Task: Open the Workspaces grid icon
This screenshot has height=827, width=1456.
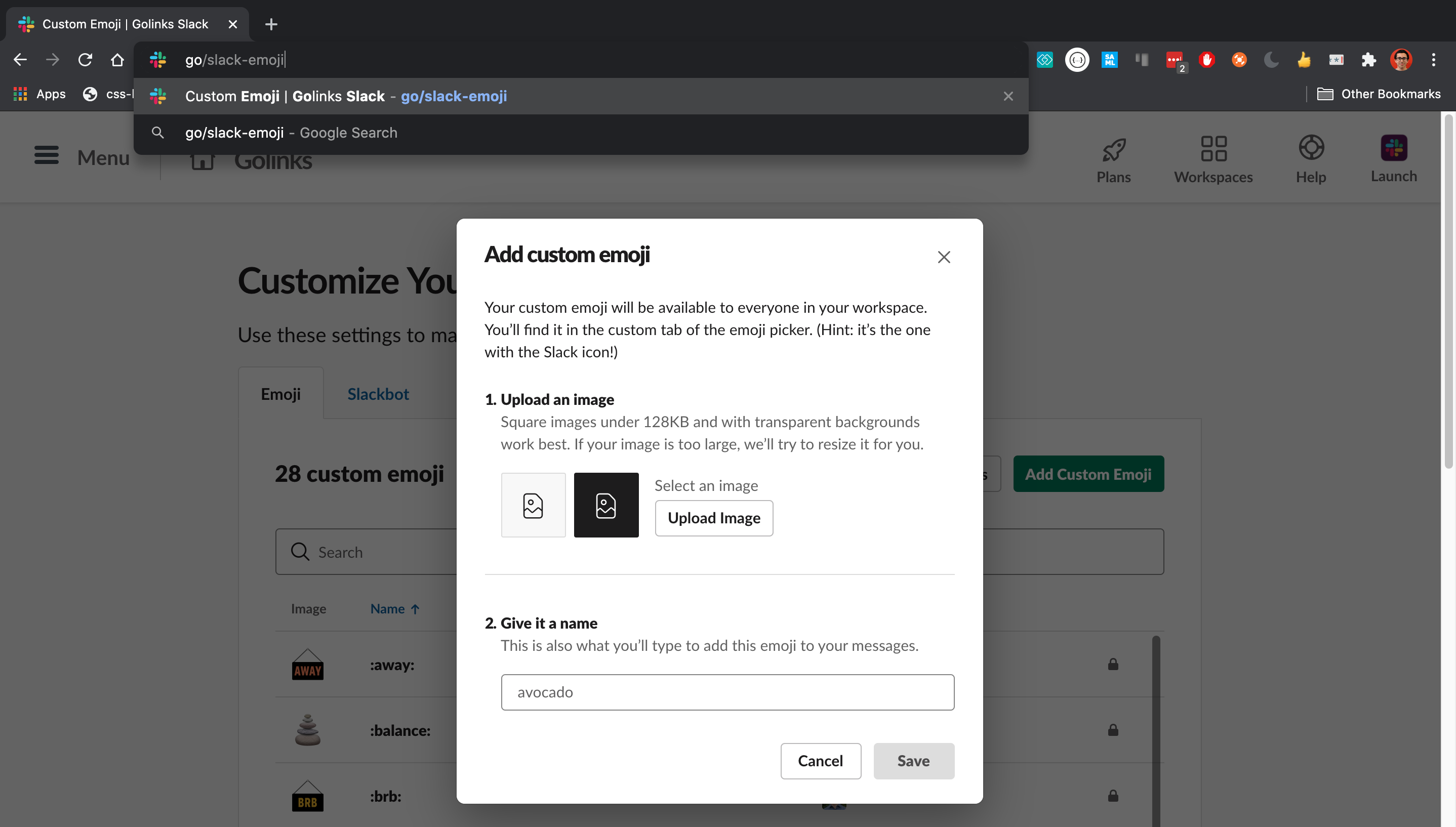Action: click(x=1213, y=149)
